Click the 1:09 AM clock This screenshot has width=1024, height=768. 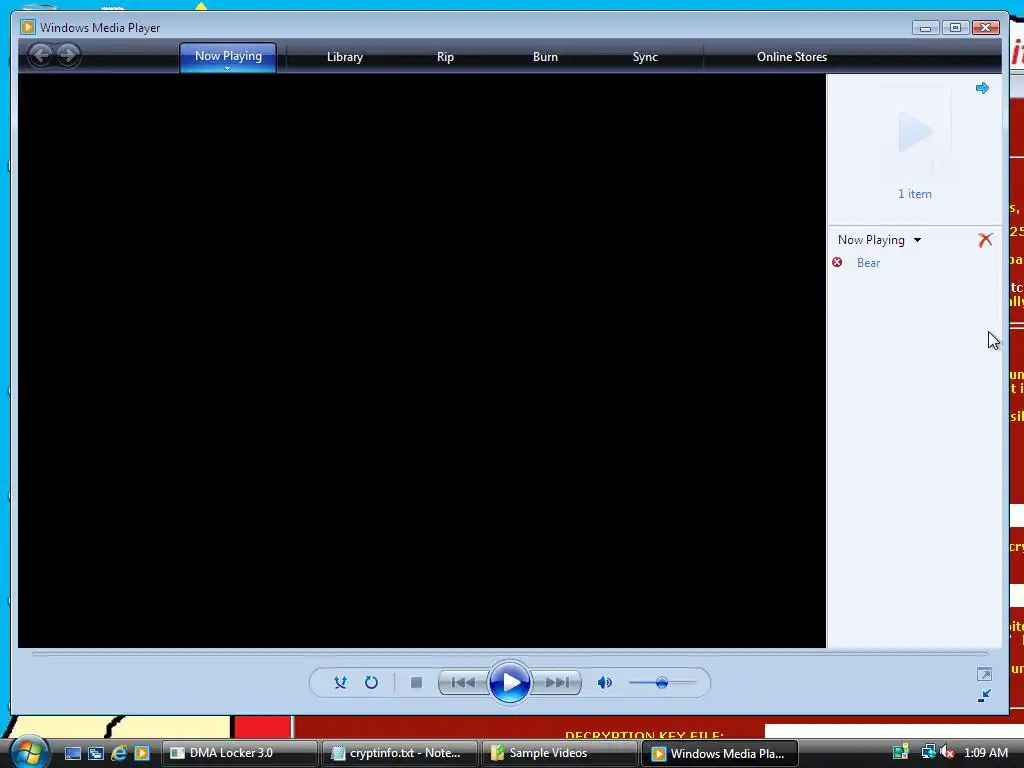click(985, 752)
